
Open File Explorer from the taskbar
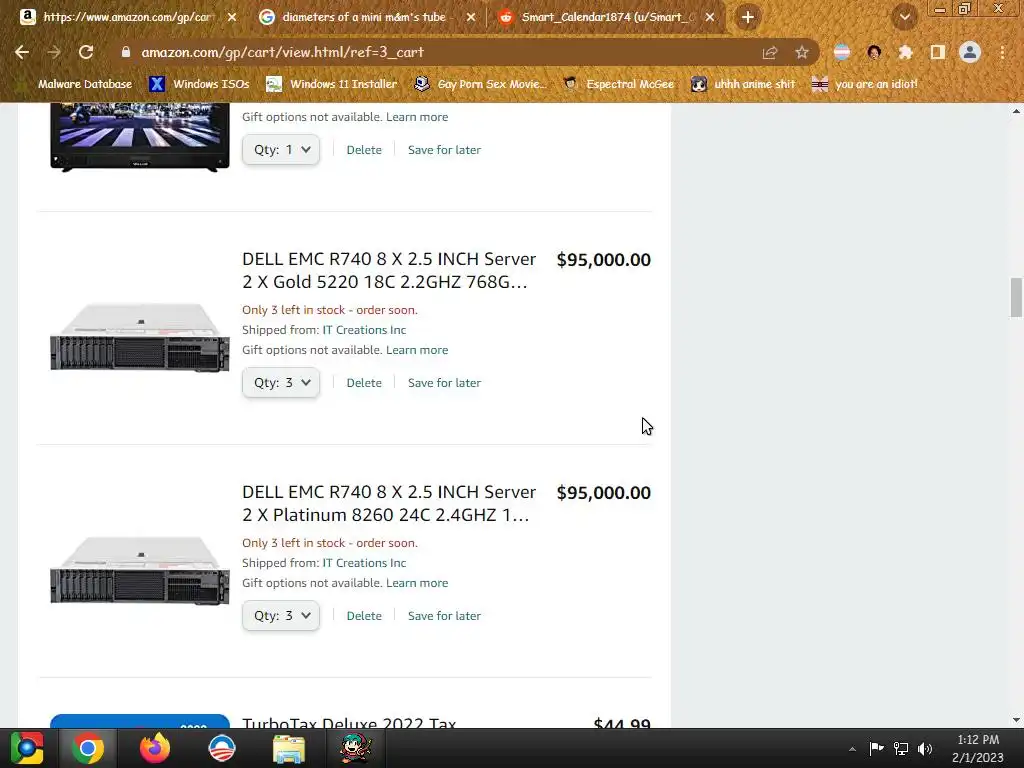[289, 748]
